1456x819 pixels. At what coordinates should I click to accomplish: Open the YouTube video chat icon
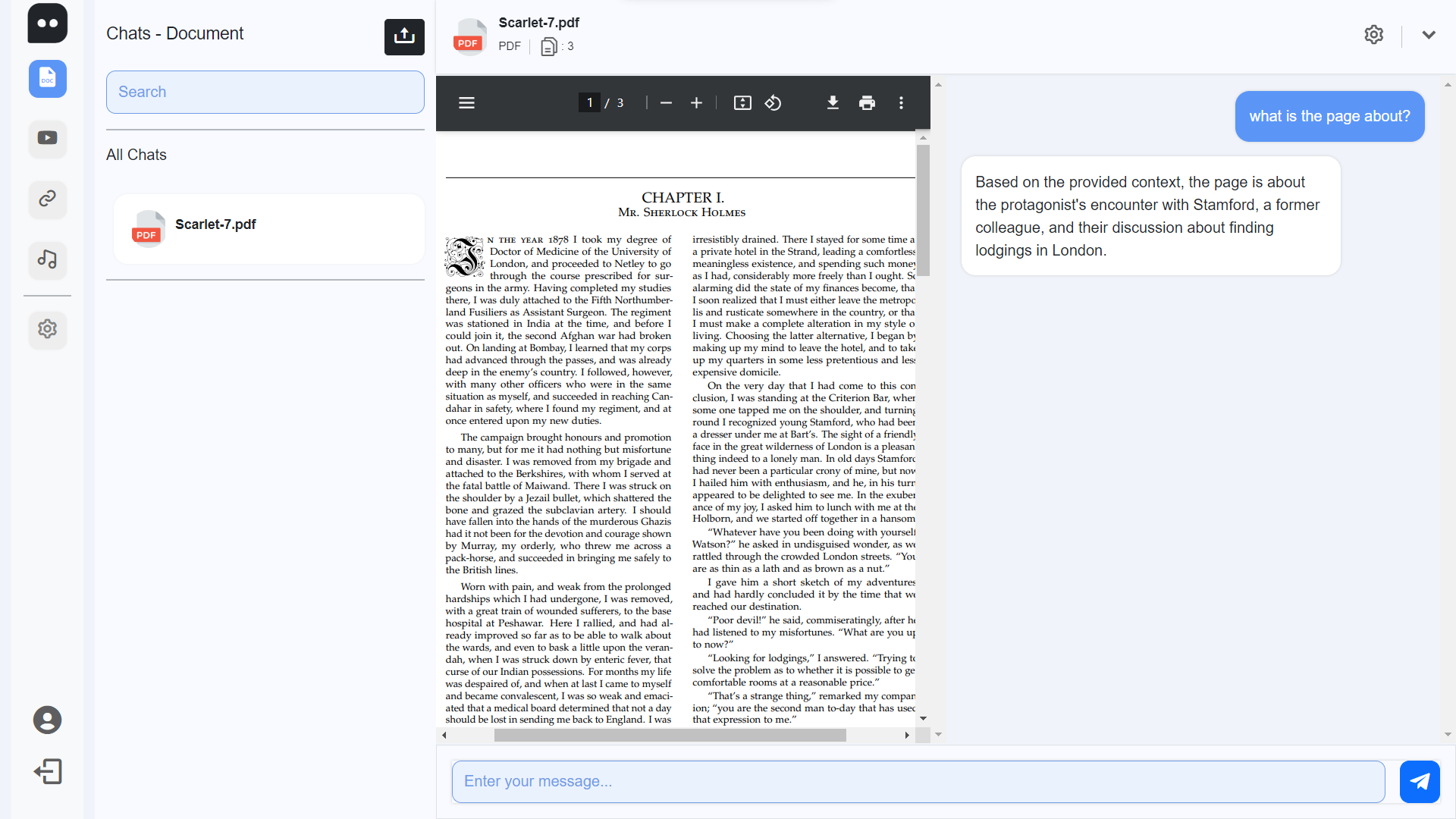pos(48,139)
